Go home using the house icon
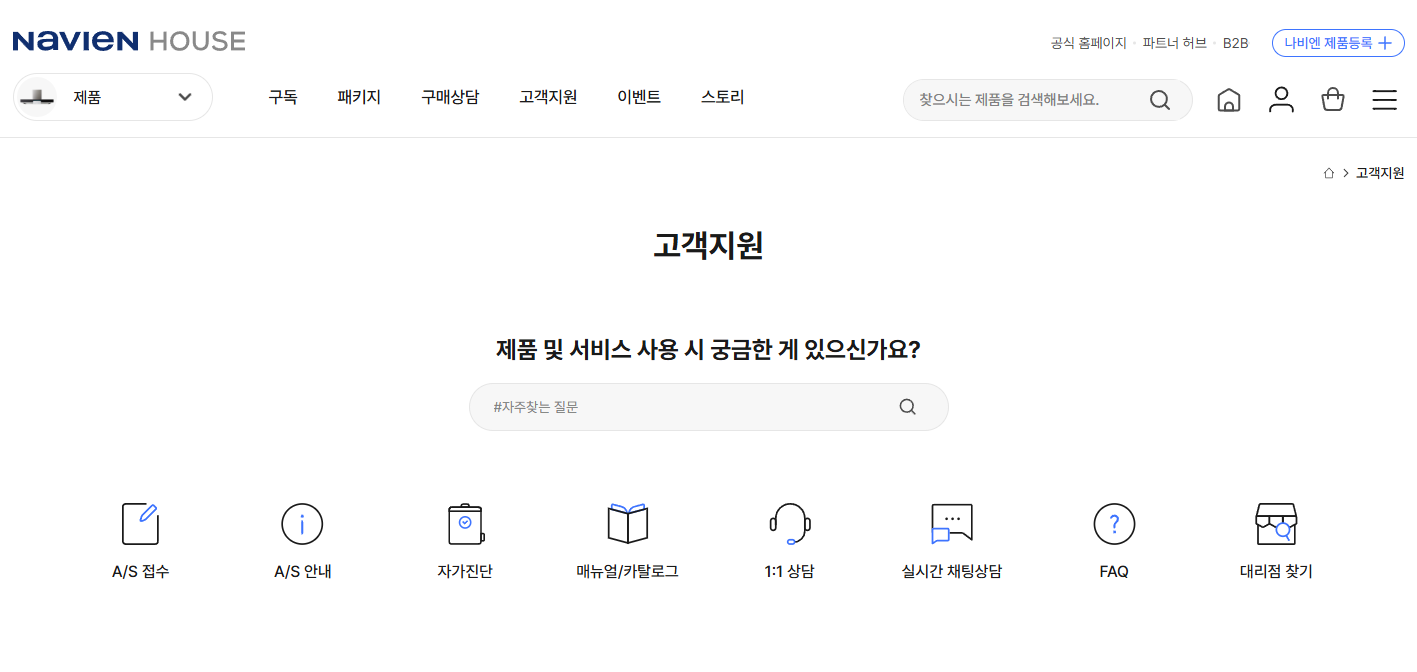This screenshot has width=1417, height=672. tap(1229, 100)
